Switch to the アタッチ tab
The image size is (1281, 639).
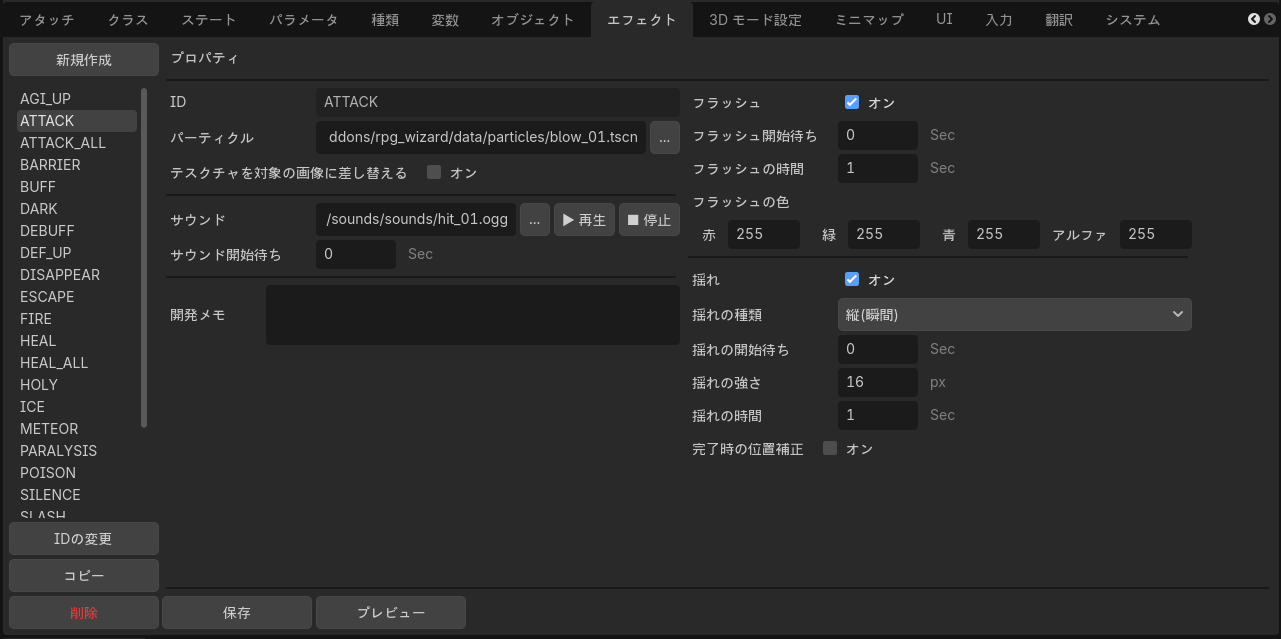click(46, 20)
